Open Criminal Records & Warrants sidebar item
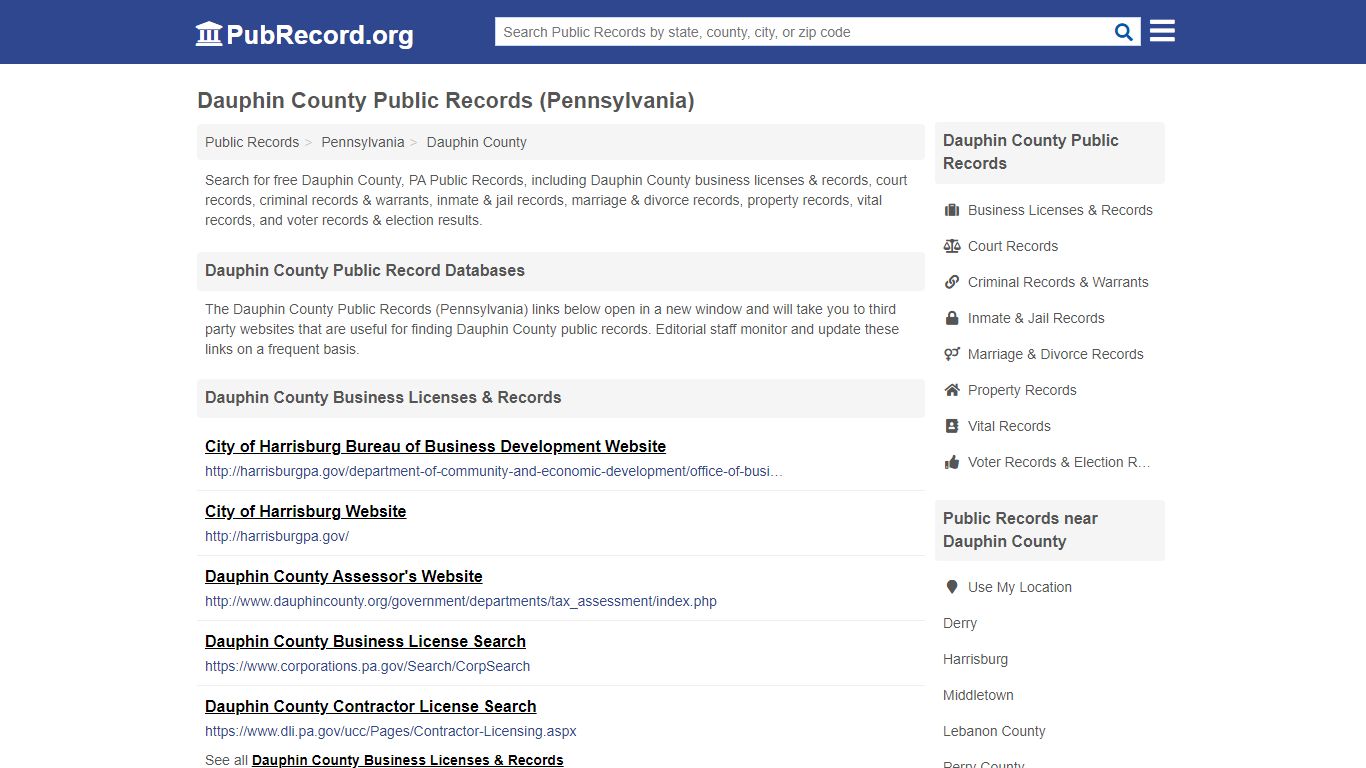Screen dimensions: 1366x768 click(1058, 282)
